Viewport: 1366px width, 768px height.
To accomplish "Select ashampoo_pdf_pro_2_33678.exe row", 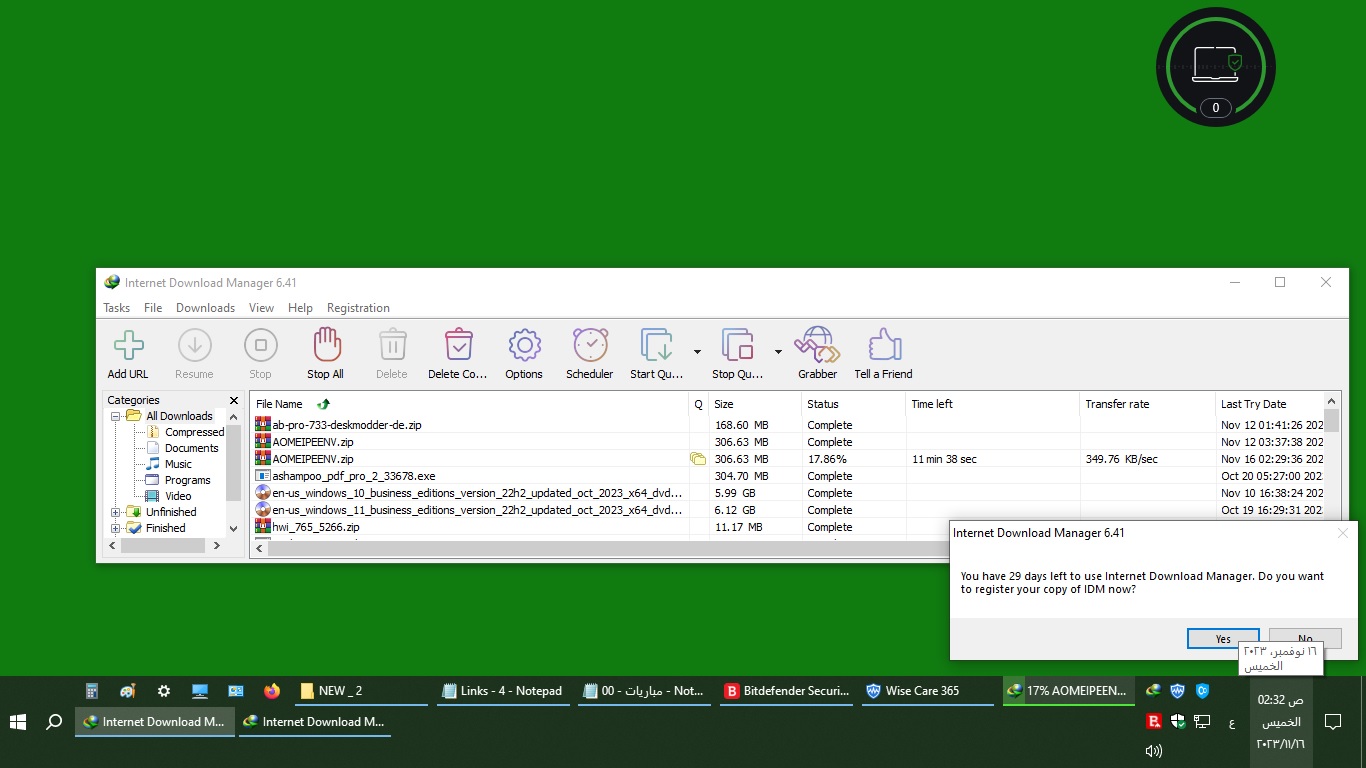I will pyautogui.click(x=788, y=476).
